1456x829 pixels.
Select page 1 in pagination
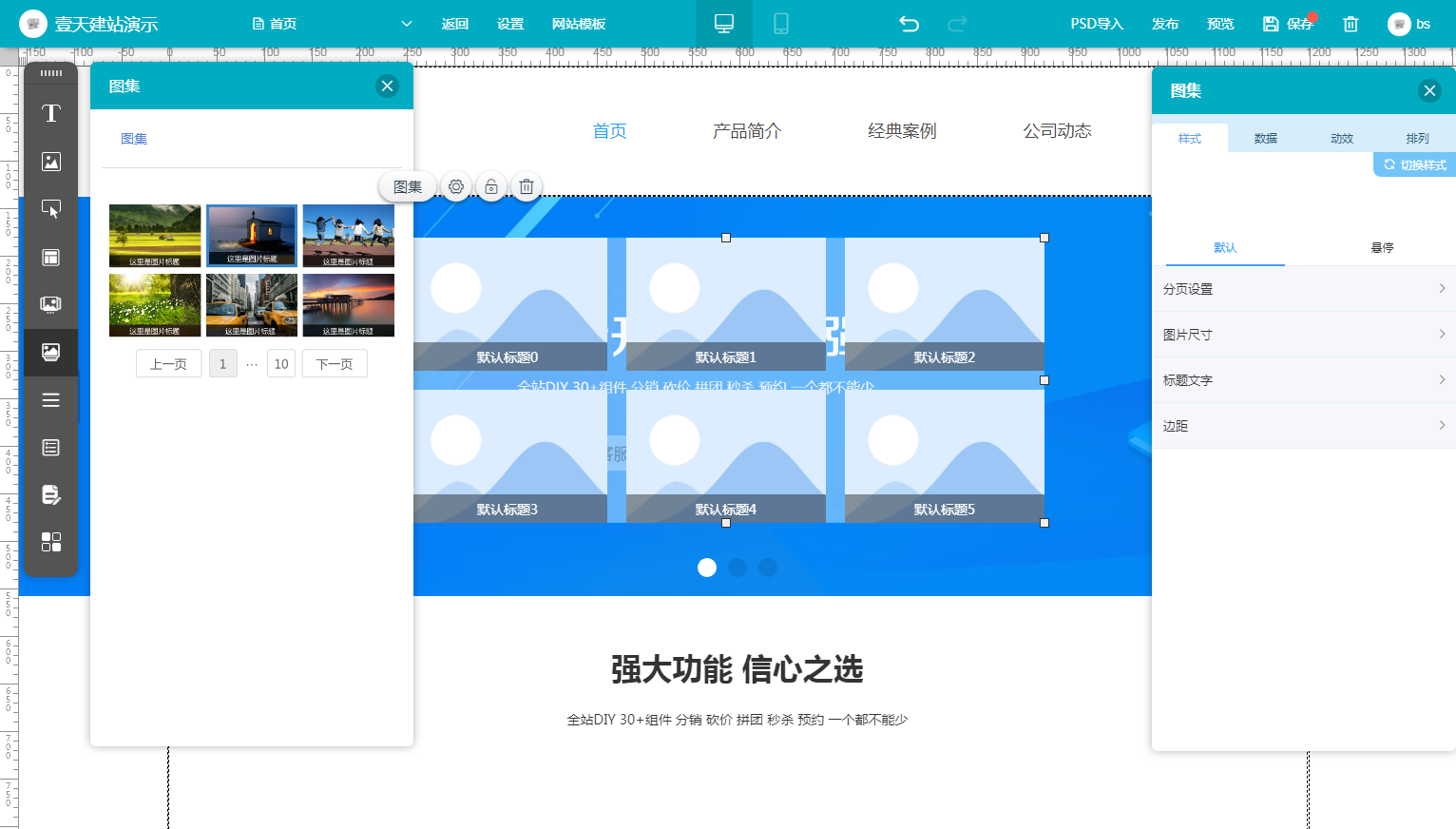[223, 363]
